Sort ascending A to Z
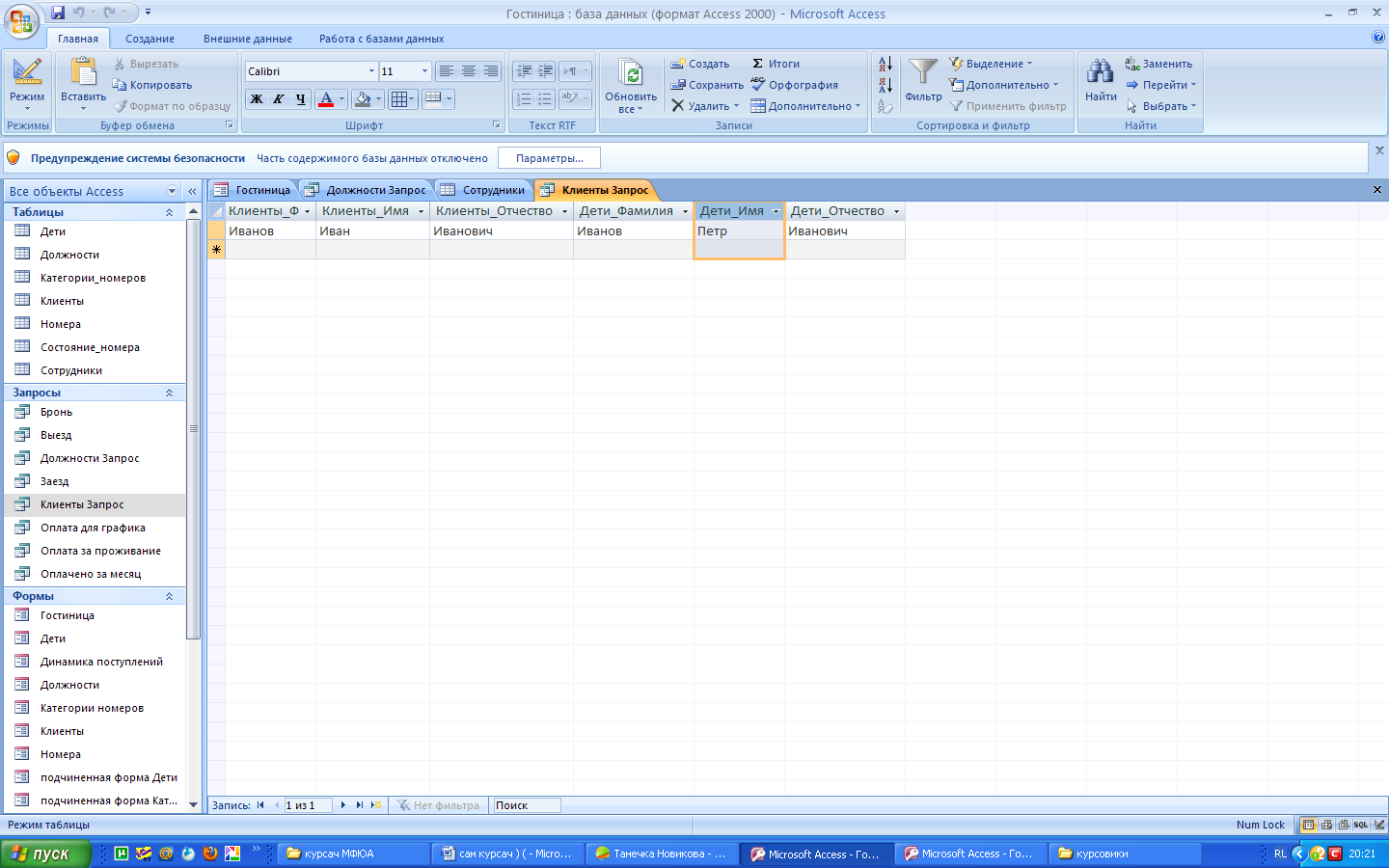Screen dimensions: 1389x868 pos(885,64)
